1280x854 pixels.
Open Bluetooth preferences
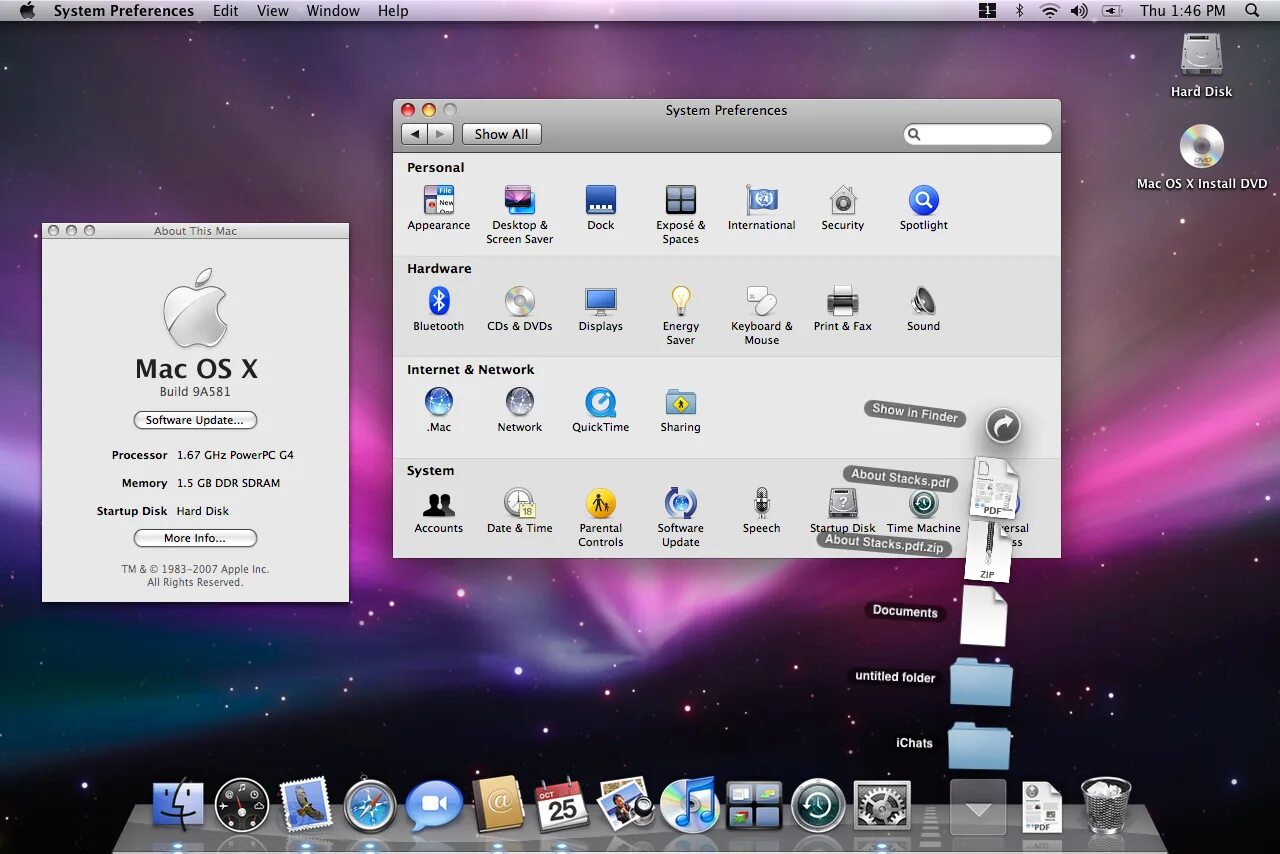pos(439,309)
